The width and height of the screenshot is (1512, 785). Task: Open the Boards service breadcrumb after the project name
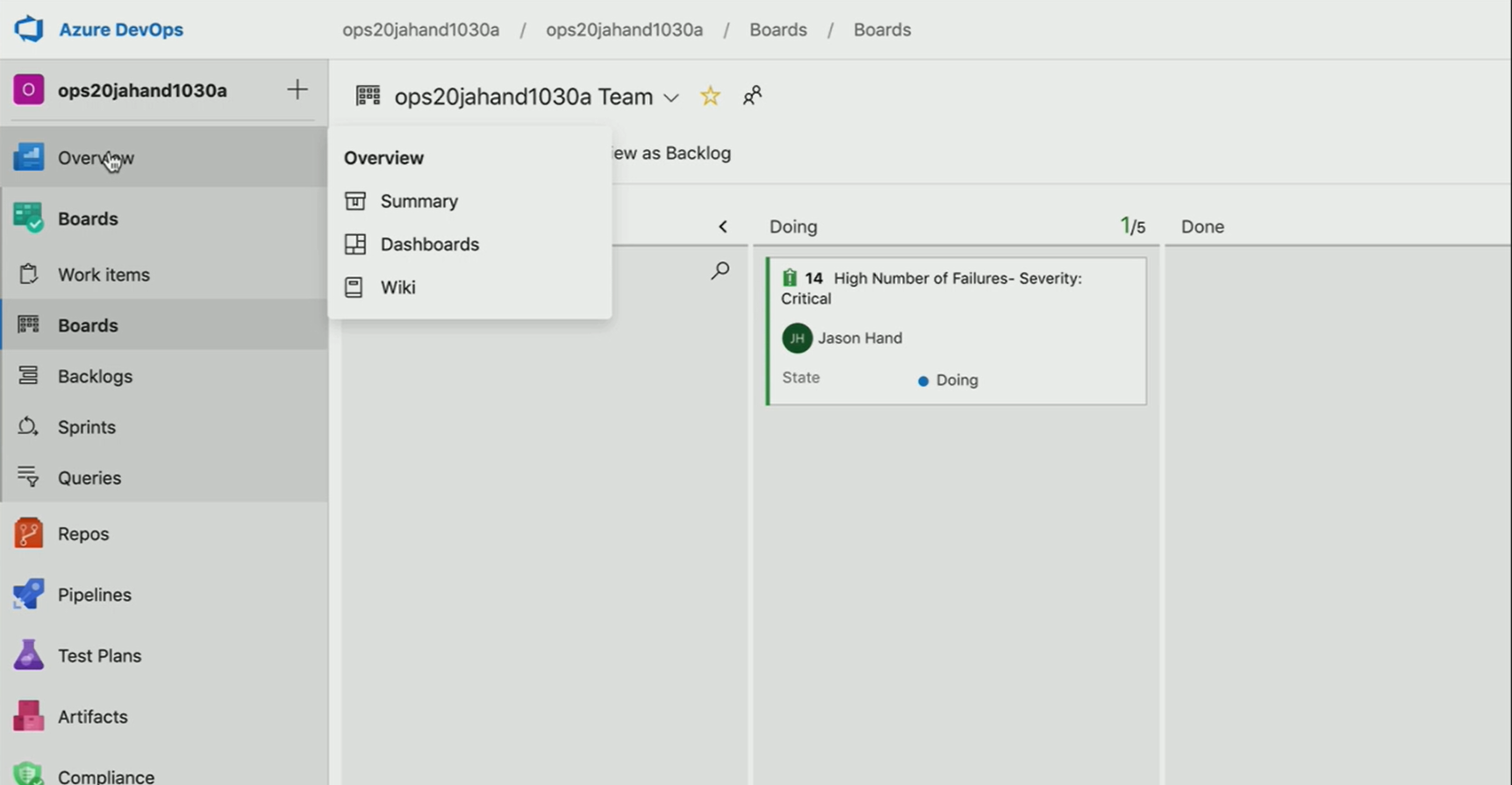[x=777, y=30]
